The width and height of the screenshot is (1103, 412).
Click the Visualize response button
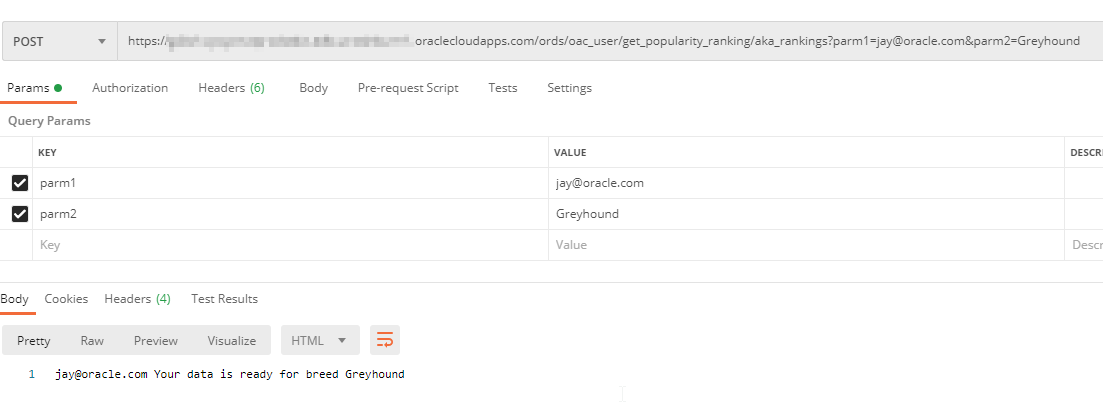pos(232,341)
